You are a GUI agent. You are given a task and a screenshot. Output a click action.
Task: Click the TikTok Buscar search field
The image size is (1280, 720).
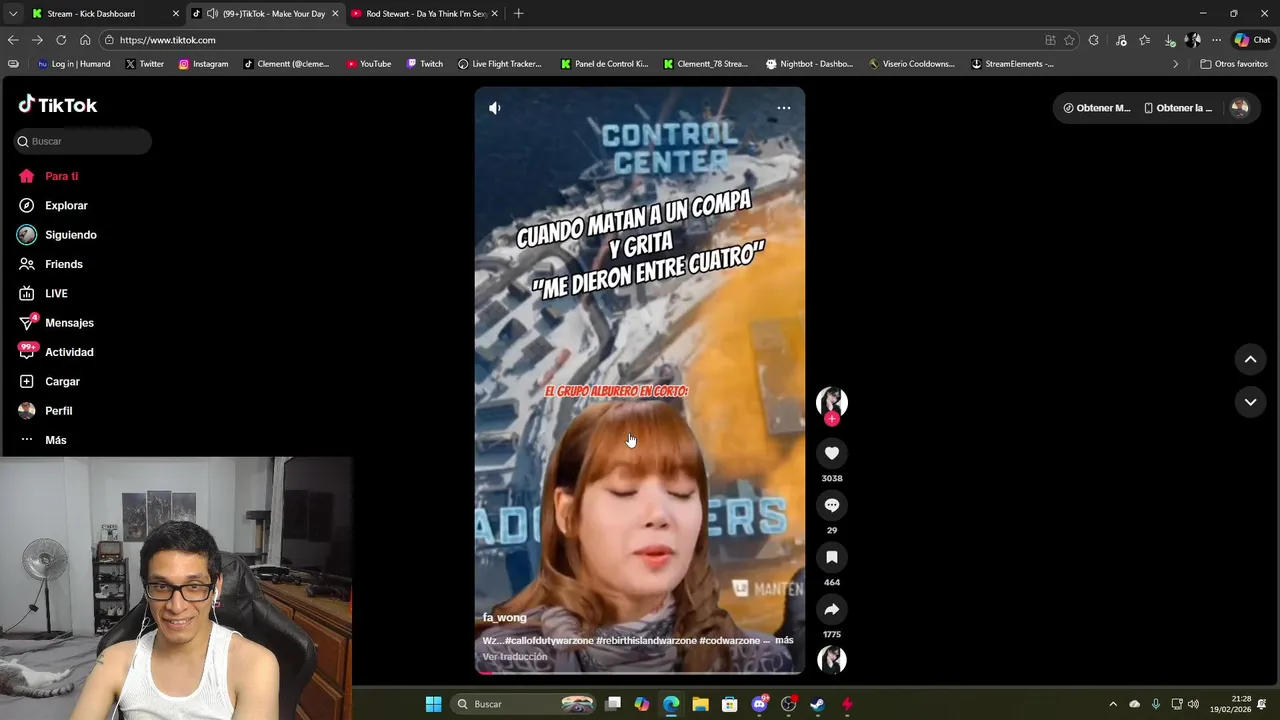coord(83,141)
